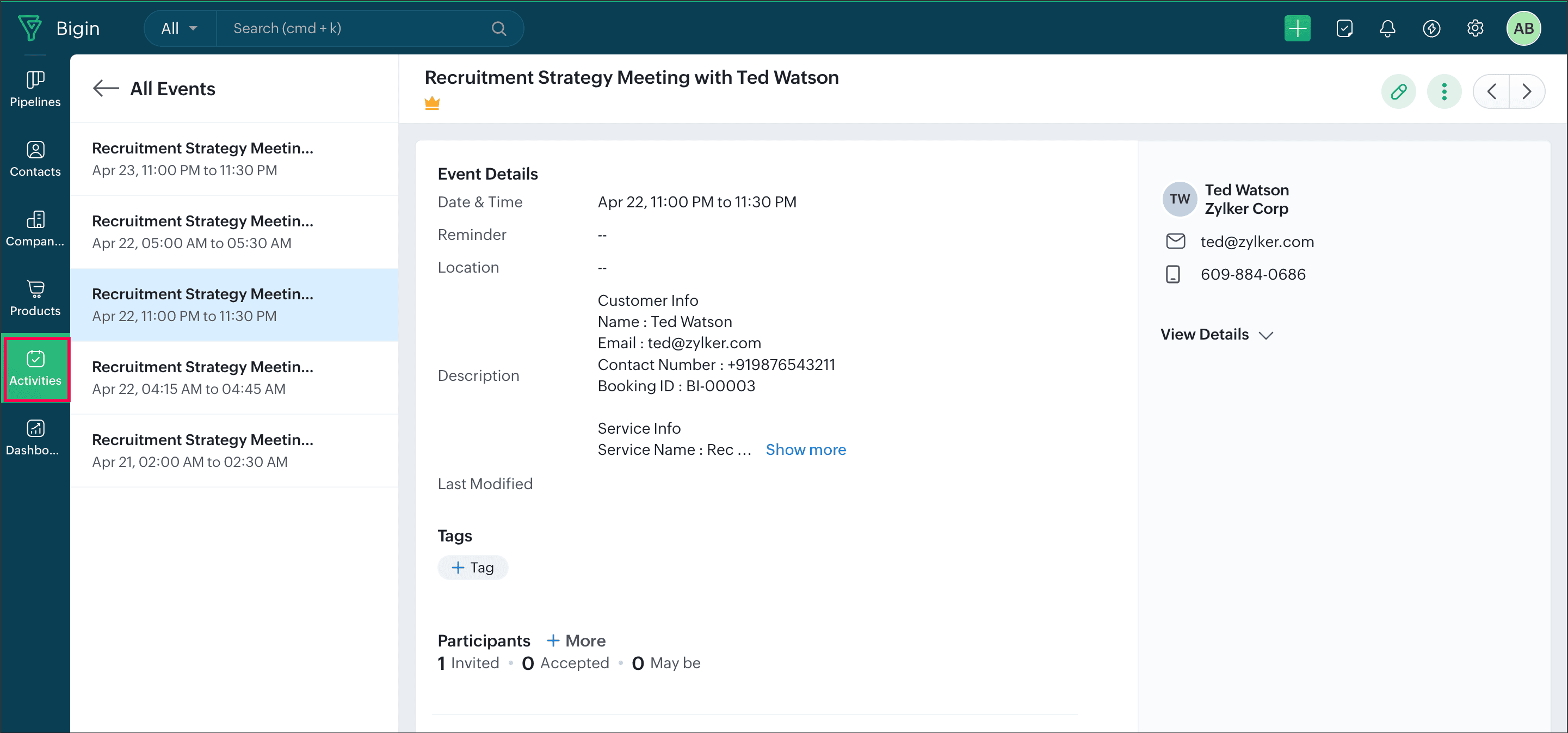Open the tasks checklist icon in header
Viewport: 1568px width, 733px height.
(1344, 29)
